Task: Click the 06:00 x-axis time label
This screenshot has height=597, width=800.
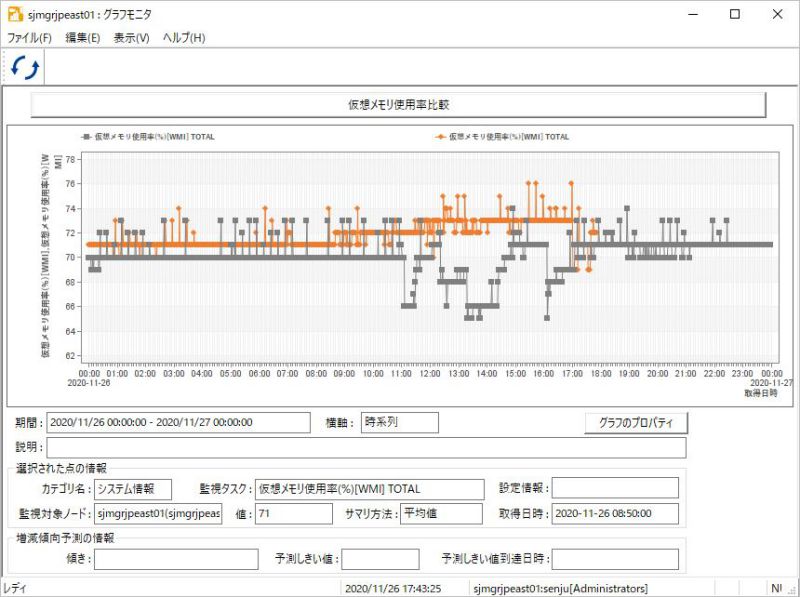Action: pyautogui.click(x=259, y=374)
